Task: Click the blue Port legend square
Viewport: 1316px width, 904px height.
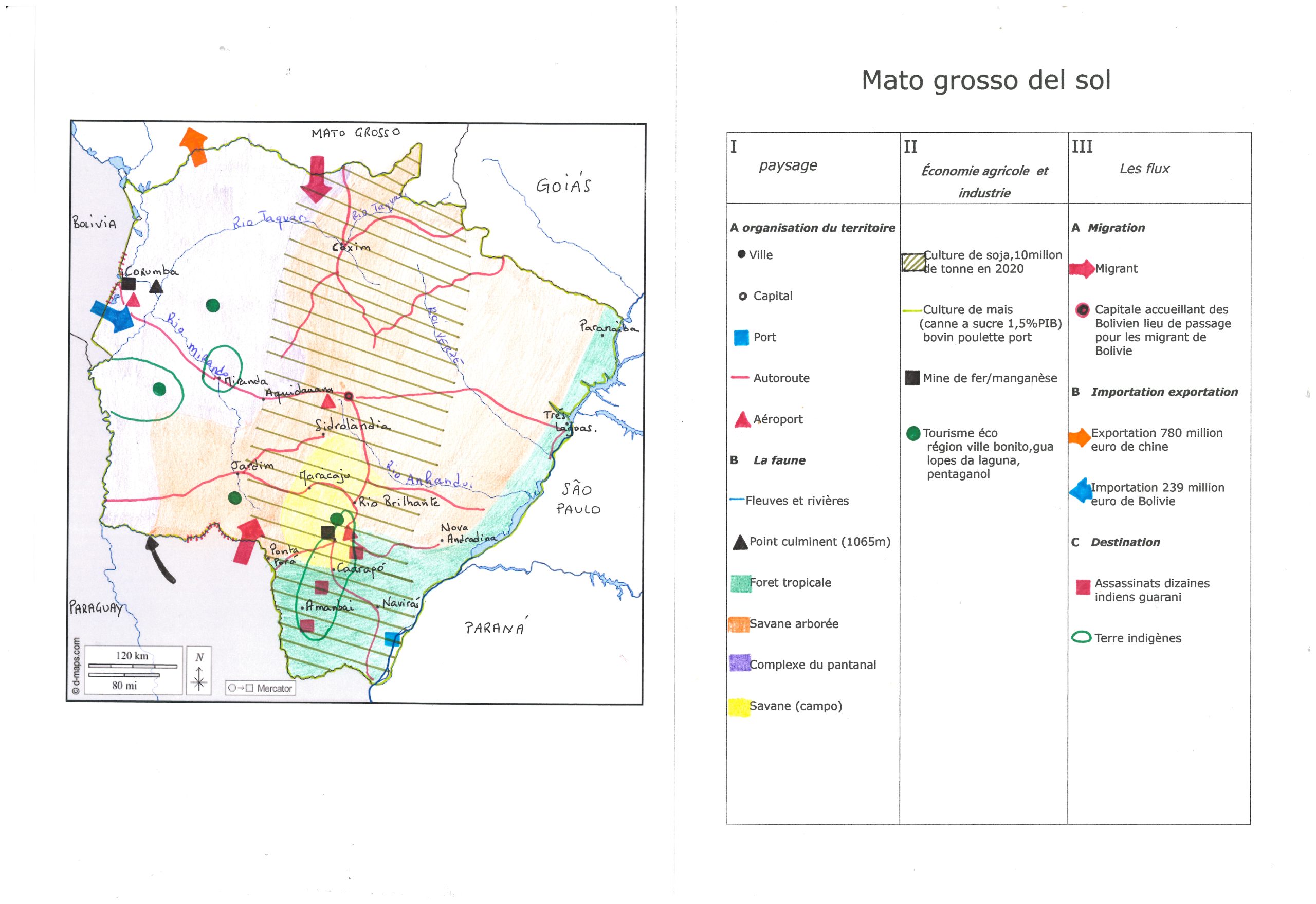Action: pos(741,338)
